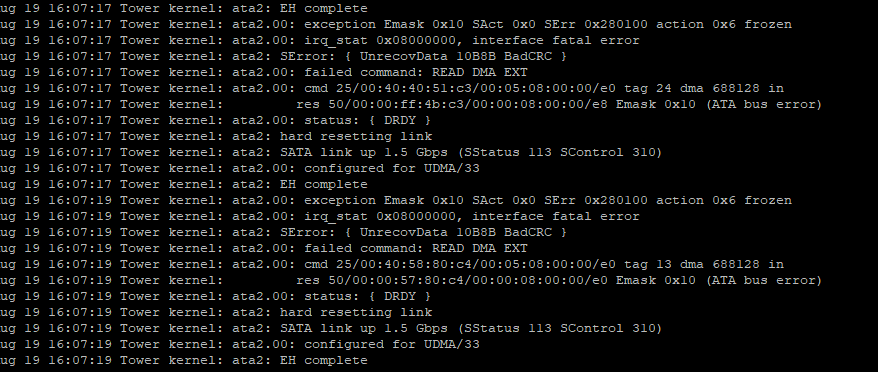This screenshot has height=372, width=878.
Task: Select 'failed command: READ DMA EXT' at 16:07:17
Action: (415, 72)
